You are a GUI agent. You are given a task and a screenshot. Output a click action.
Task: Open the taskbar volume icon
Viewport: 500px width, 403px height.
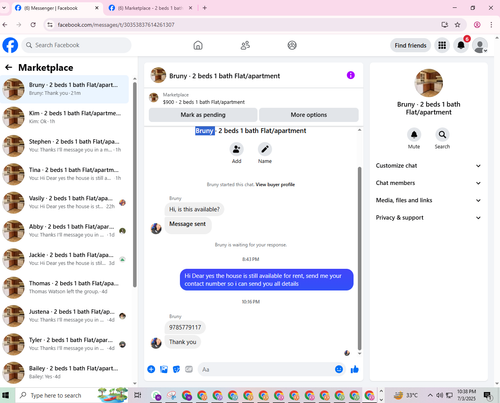[440, 395]
